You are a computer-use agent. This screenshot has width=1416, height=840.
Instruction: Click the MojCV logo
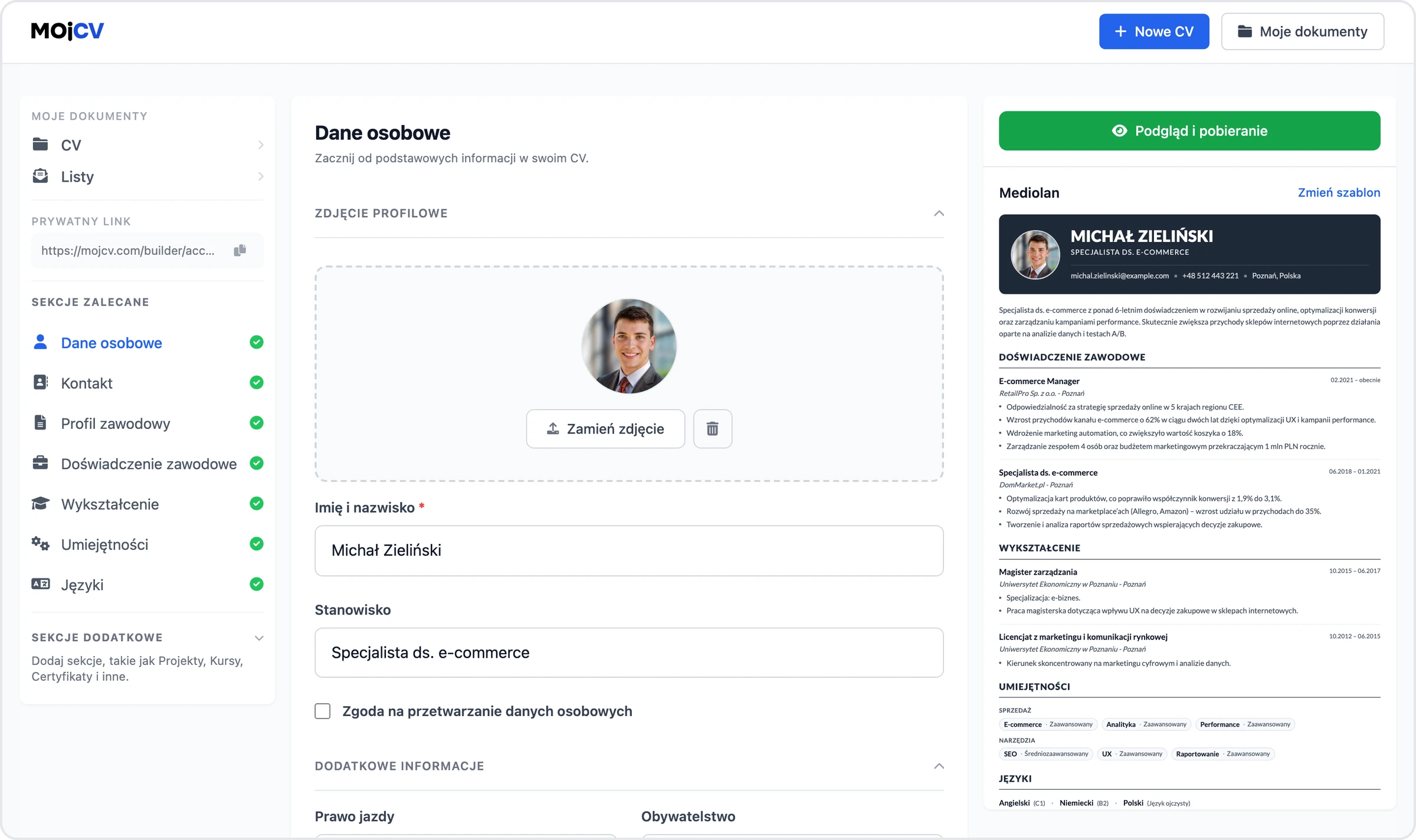[x=67, y=31]
